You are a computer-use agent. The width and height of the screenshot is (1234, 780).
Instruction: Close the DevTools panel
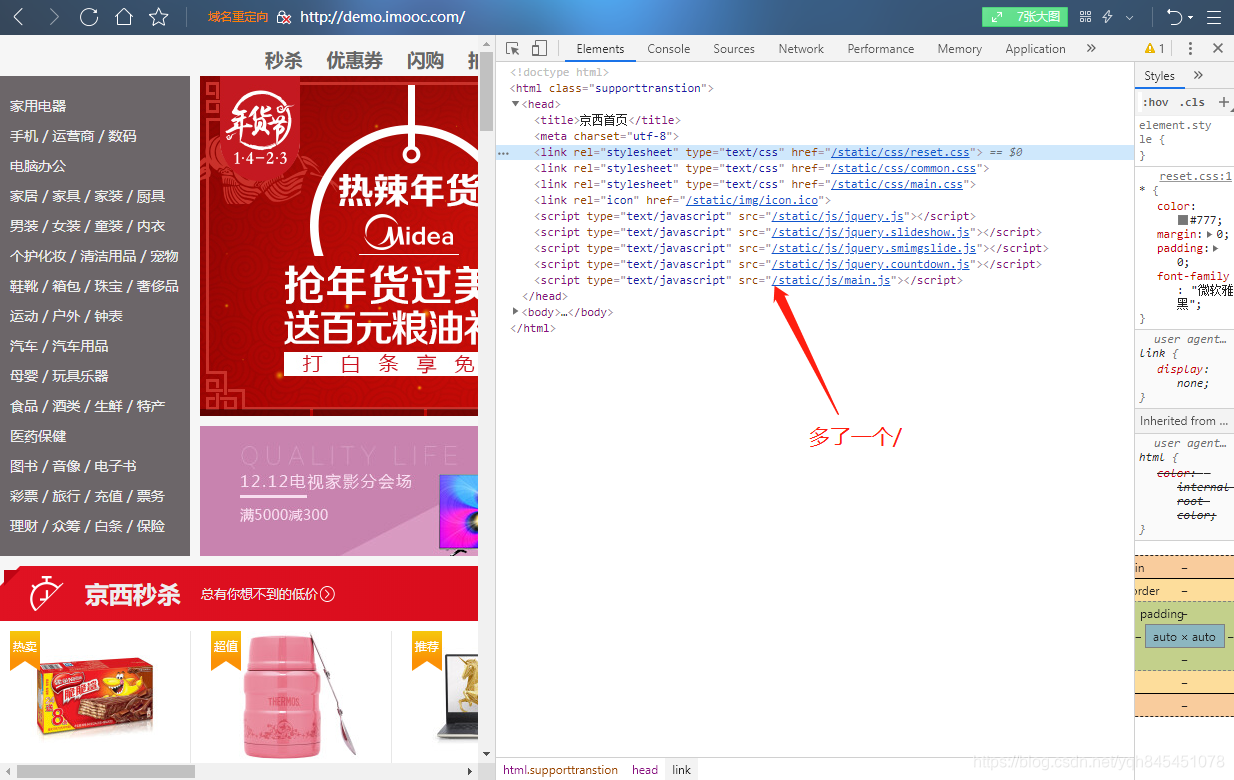point(1217,48)
